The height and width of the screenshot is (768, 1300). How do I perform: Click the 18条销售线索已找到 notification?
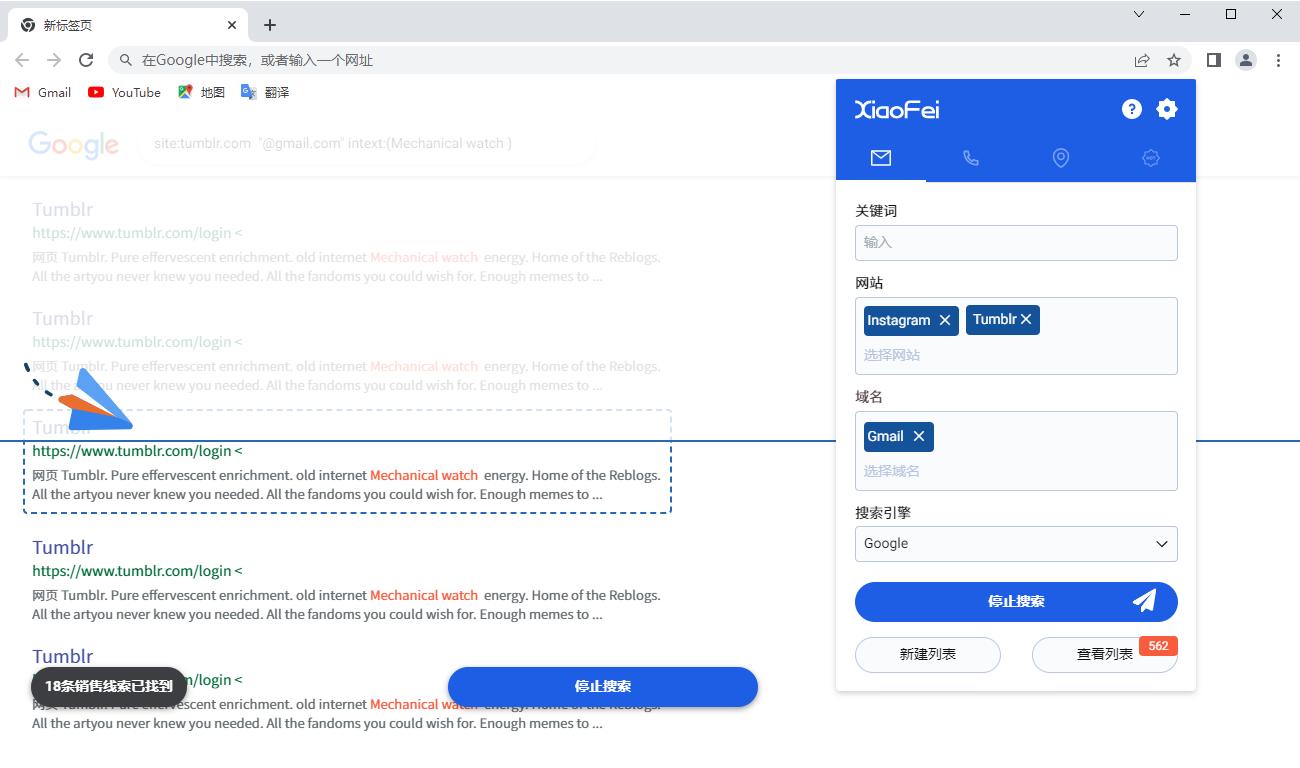click(x=109, y=687)
